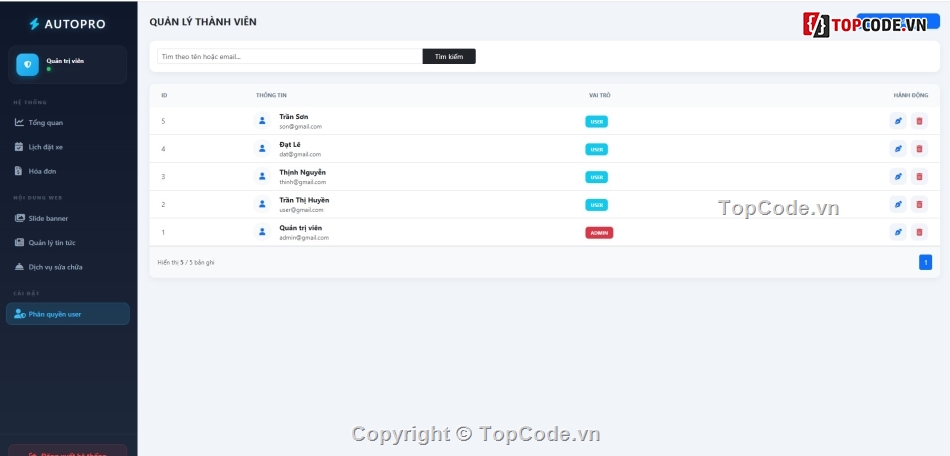The height and width of the screenshot is (456, 950).
Task: Focus the search by name or email field
Action: click(290, 56)
